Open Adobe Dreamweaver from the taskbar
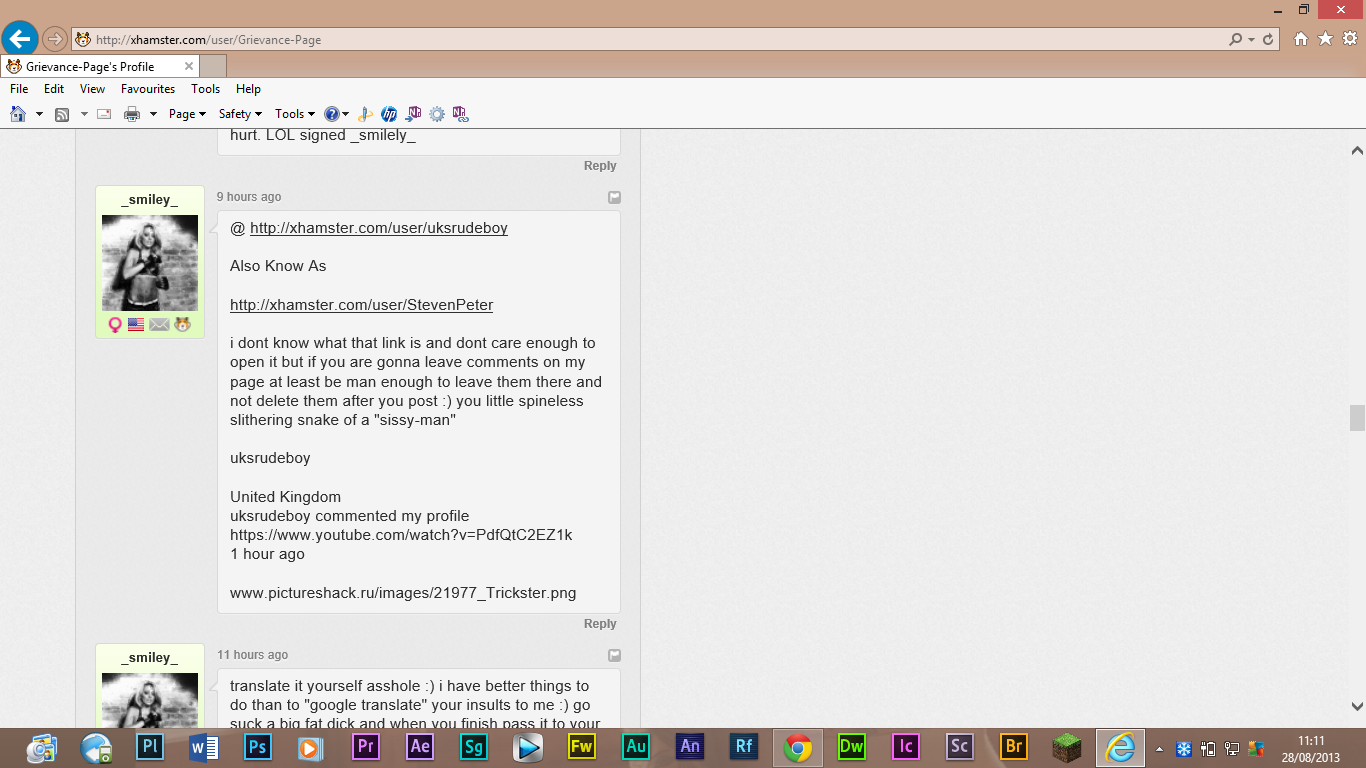1366x768 pixels. [x=852, y=747]
